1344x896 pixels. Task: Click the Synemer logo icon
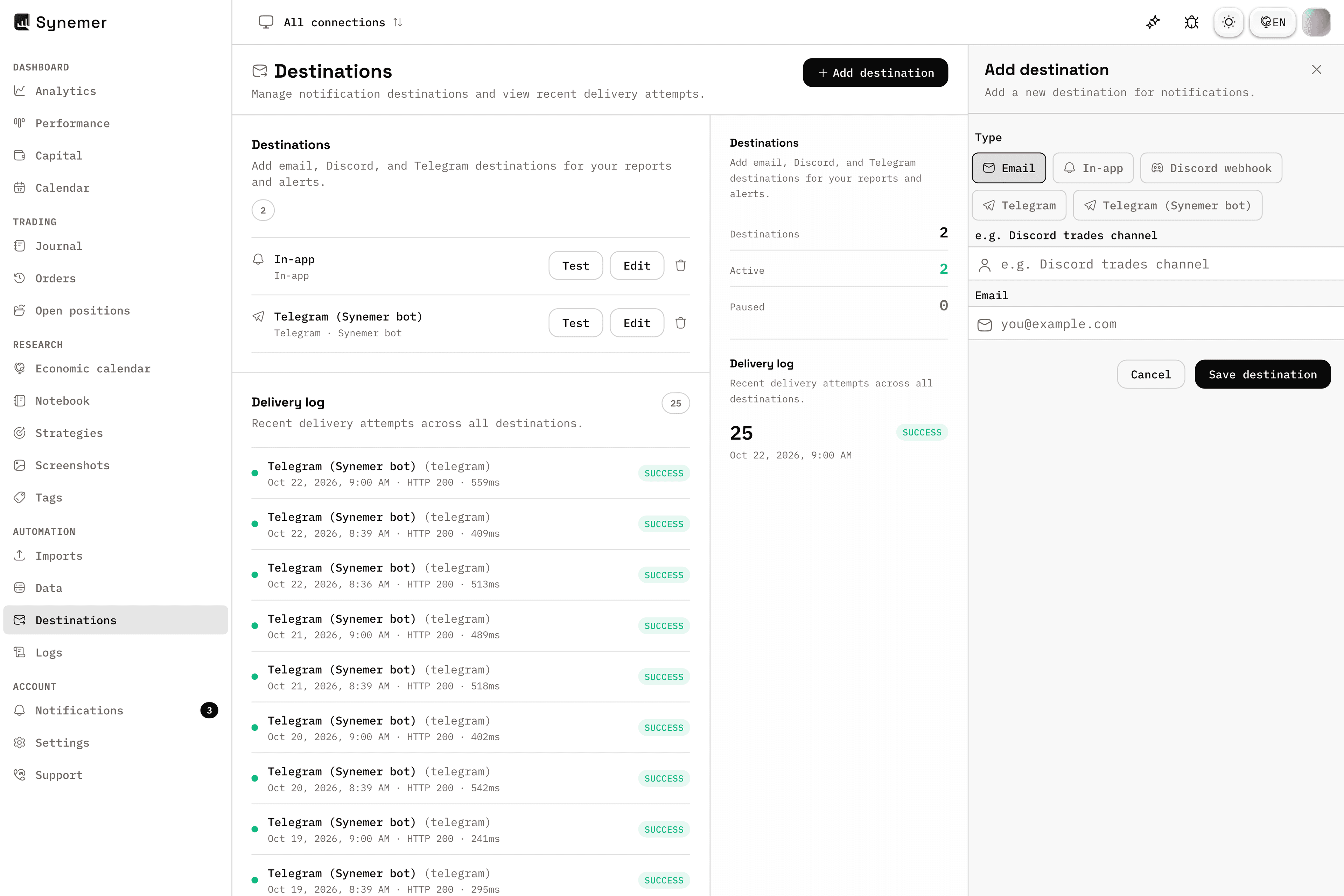[22, 22]
